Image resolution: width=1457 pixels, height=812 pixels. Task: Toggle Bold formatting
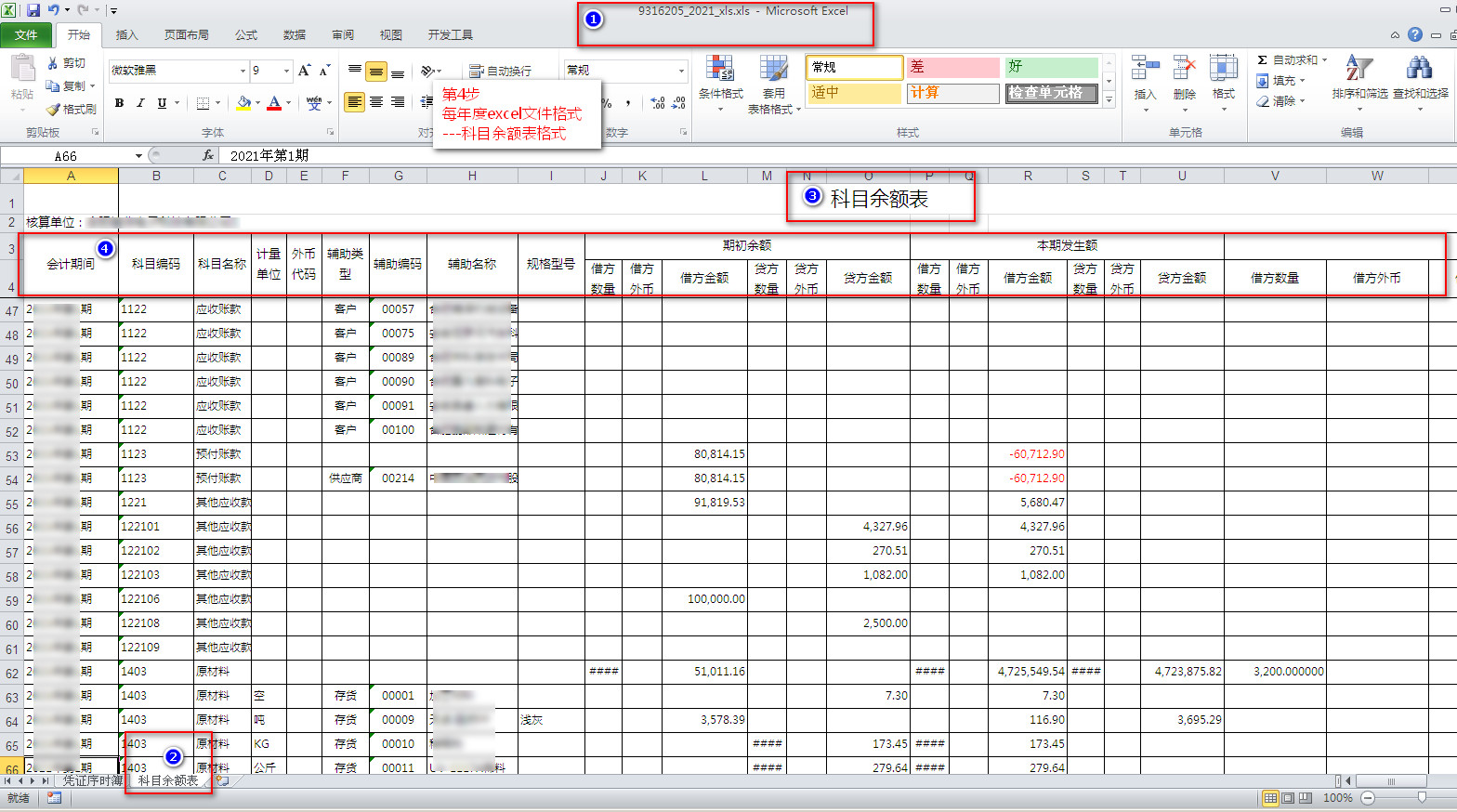(x=119, y=103)
